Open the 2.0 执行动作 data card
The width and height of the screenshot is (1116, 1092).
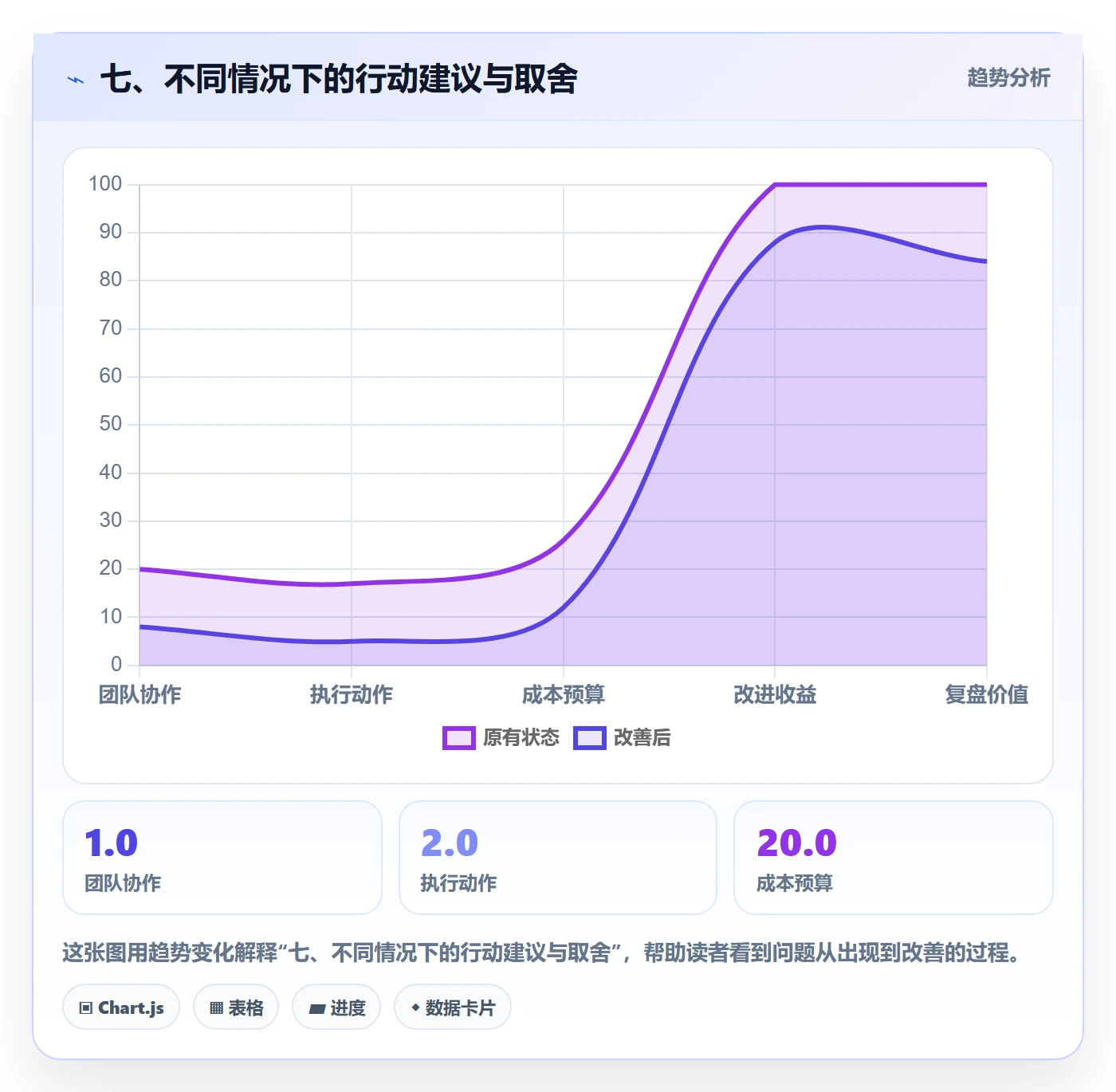click(558, 858)
